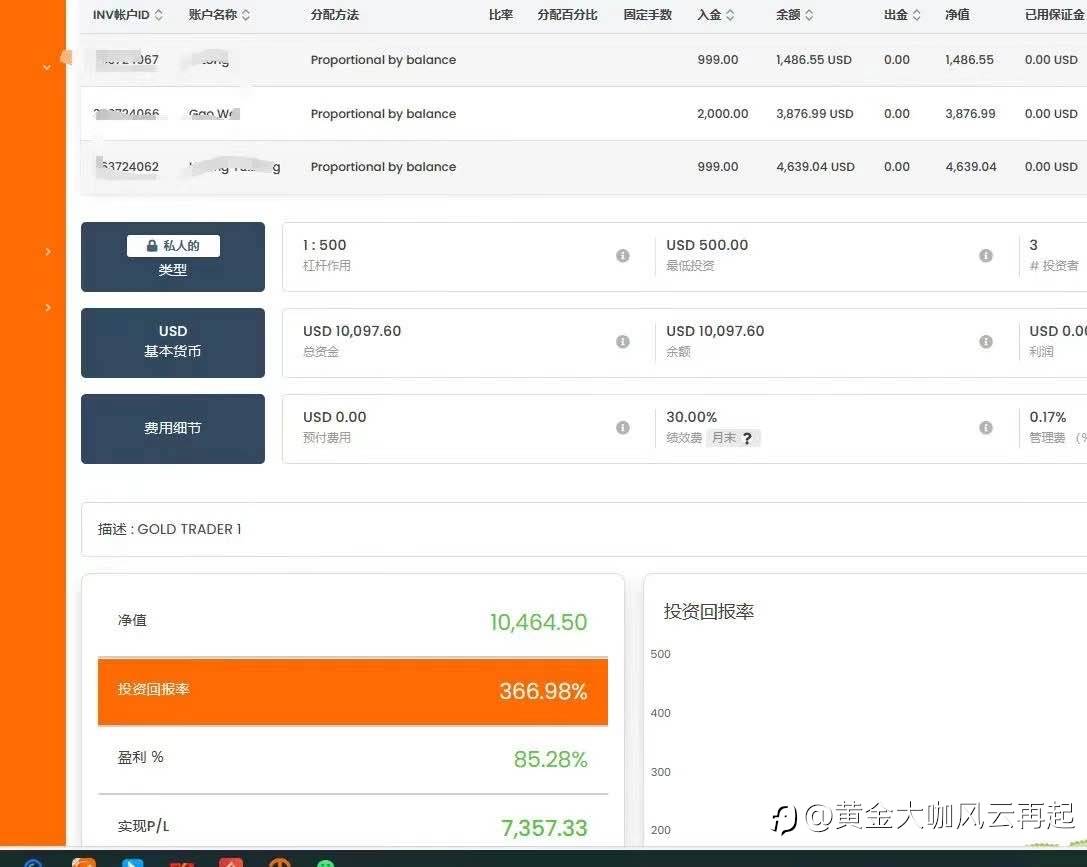The height and width of the screenshot is (867, 1087).
Task: Open info icon beside USD 500.00 minimum investment
Action: pyautogui.click(x=986, y=256)
